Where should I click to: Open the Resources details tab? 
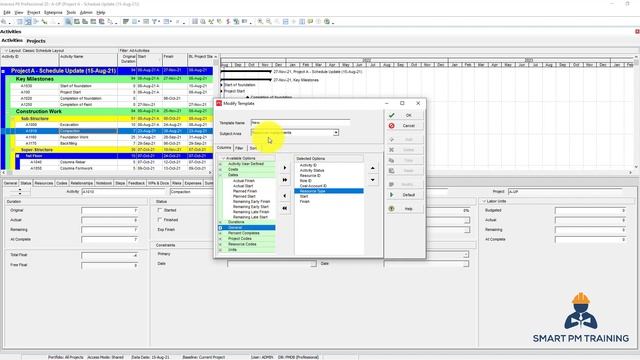pyautogui.click(x=44, y=183)
